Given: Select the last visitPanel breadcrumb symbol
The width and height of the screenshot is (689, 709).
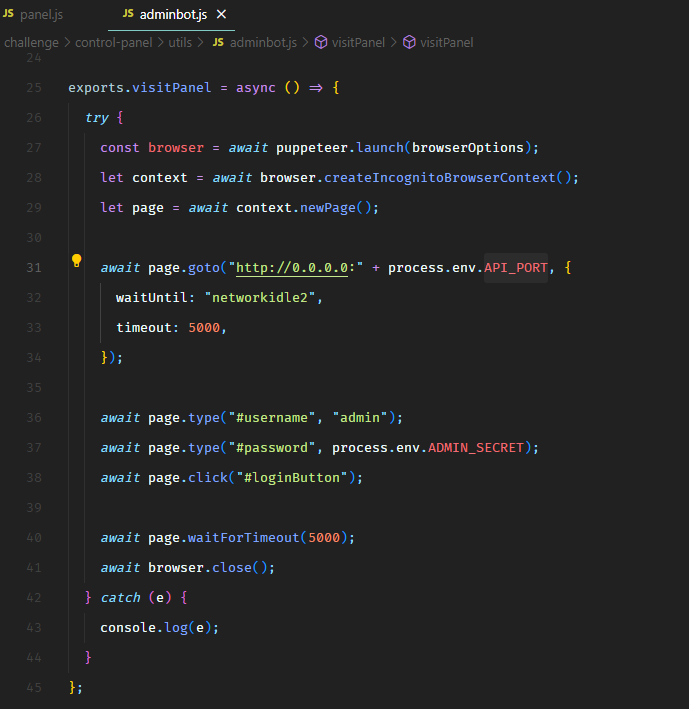Looking at the screenshot, I should point(446,42).
